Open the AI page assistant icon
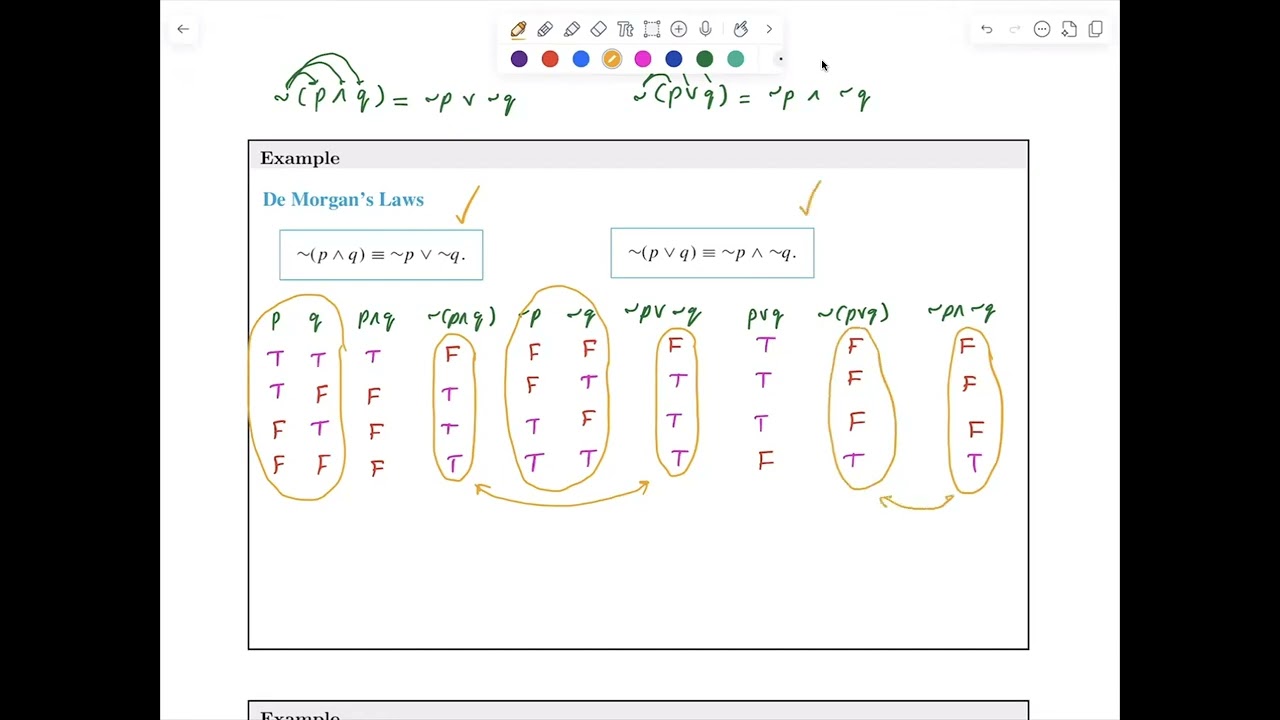Viewport: 1280px width, 720px height. (1069, 29)
